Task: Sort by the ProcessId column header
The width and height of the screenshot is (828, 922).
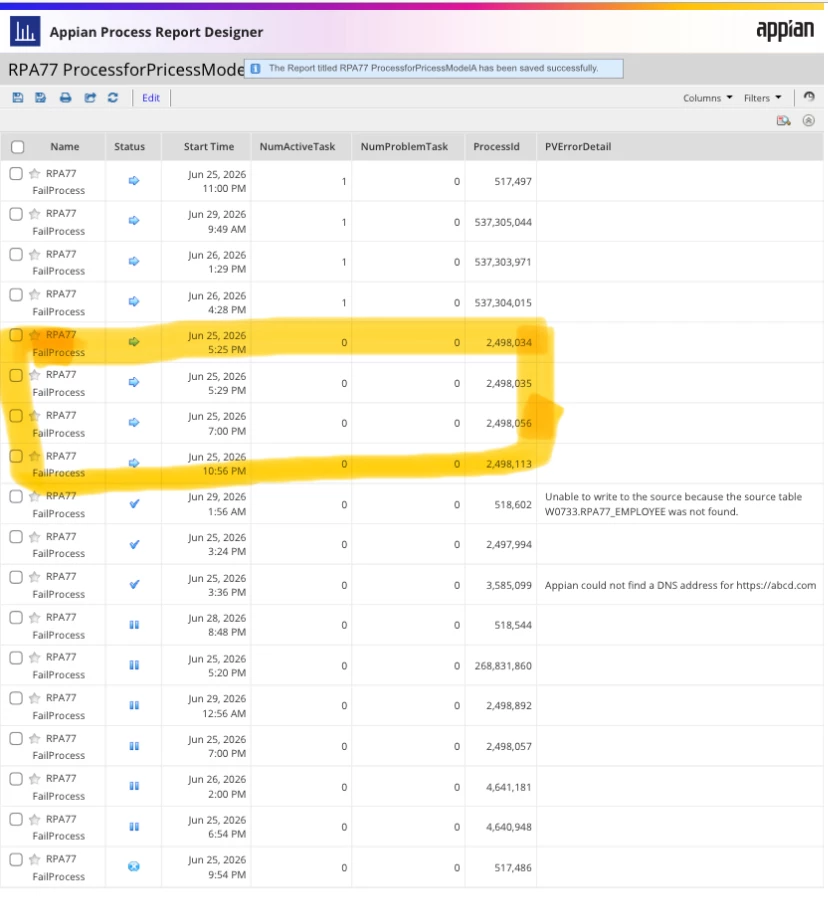Action: click(496, 146)
